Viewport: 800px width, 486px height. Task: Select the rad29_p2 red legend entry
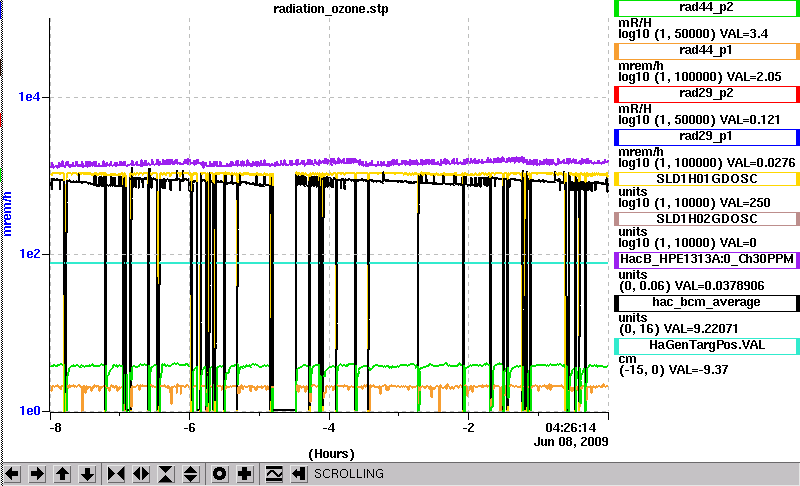click(x=707, y=94)
